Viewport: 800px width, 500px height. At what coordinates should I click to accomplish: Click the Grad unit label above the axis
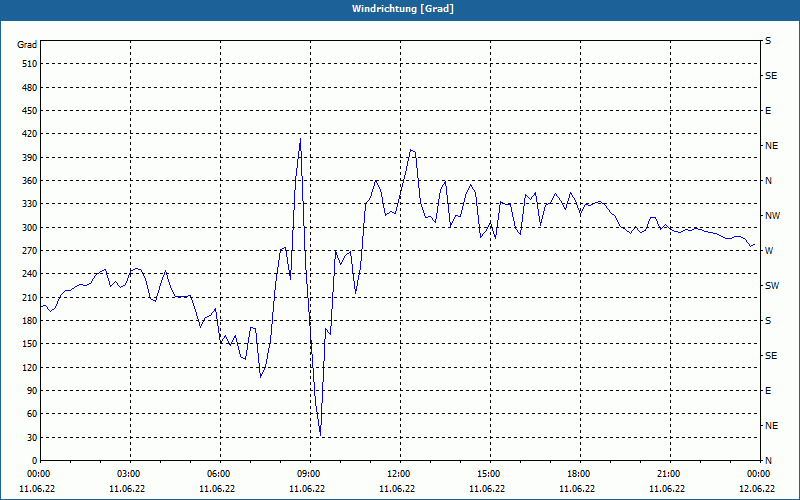click(27, 45)
